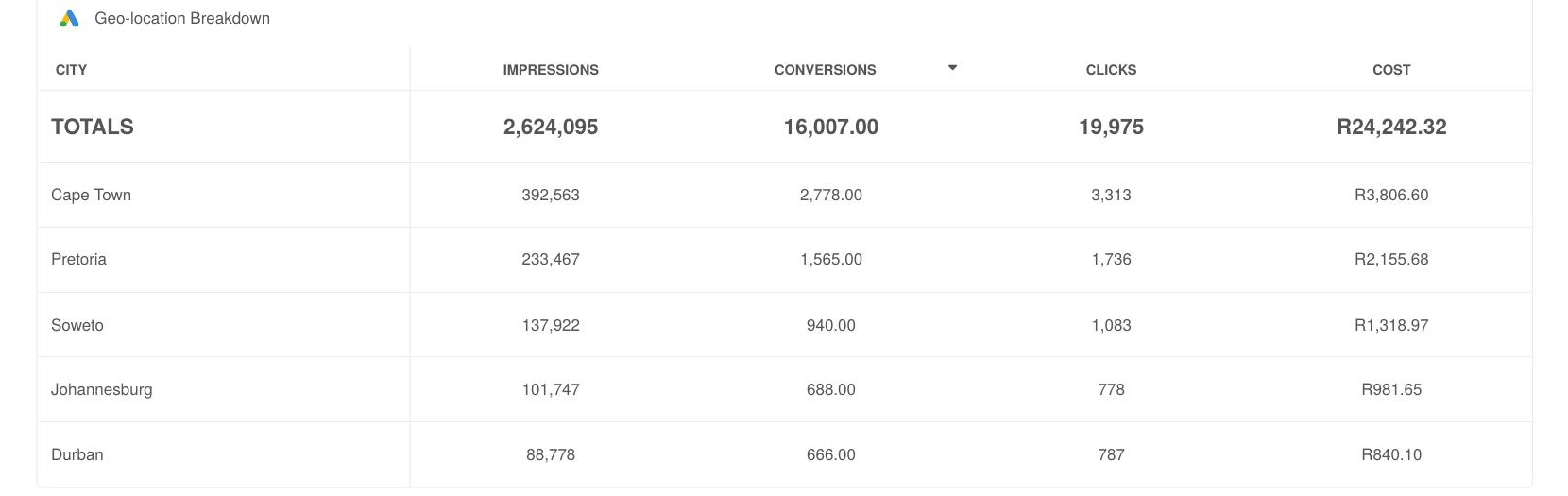This screenshot has width=1568, height=496.
Task: Sort by the City column header
Action: click(71, 70)
